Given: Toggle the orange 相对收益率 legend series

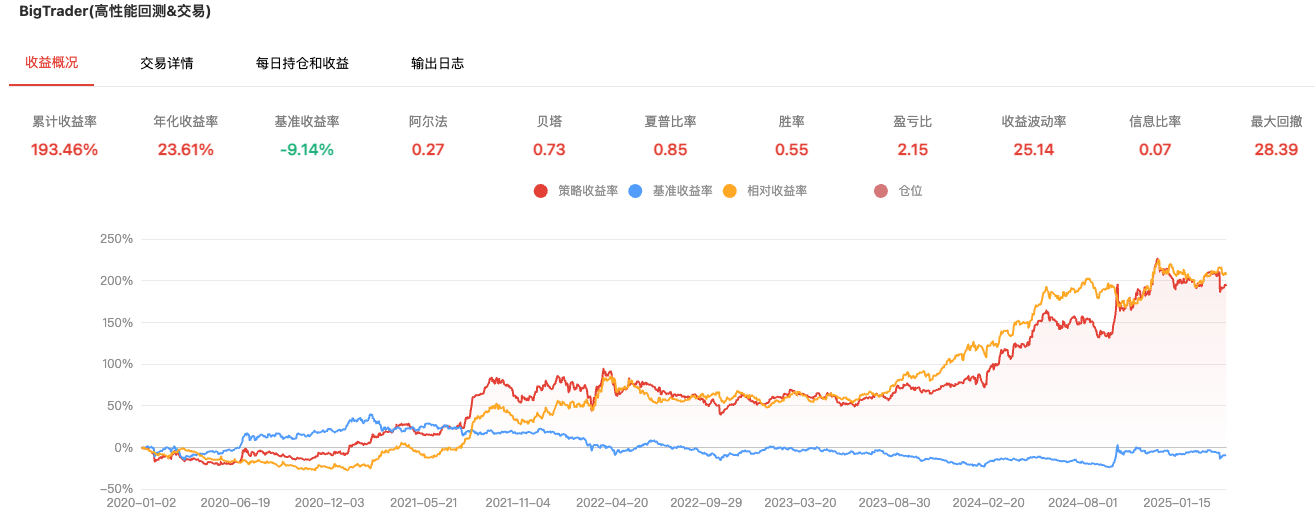Looking at the screenshot, I should [730, 191].
